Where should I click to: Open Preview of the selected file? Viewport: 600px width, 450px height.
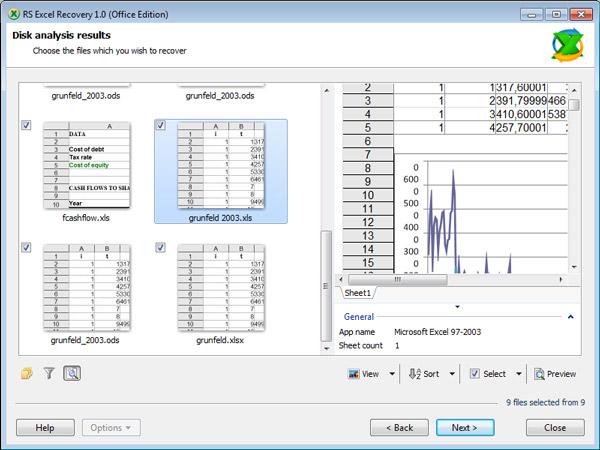[555, 374]
